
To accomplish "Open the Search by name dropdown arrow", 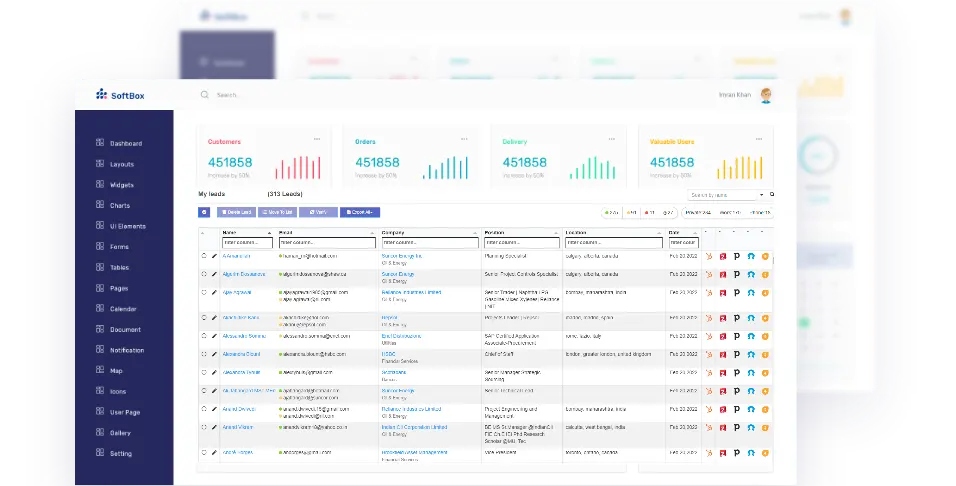I will click(x=762, y=195).
